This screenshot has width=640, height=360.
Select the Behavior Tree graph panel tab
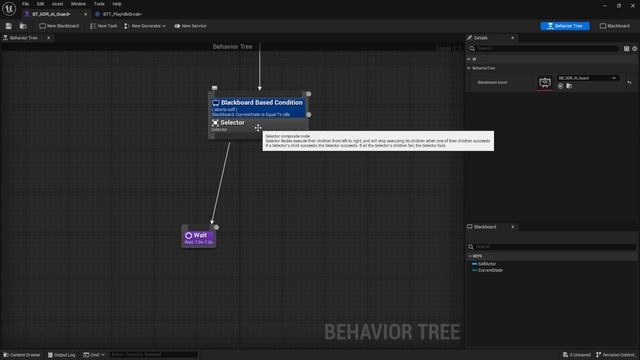23,38
